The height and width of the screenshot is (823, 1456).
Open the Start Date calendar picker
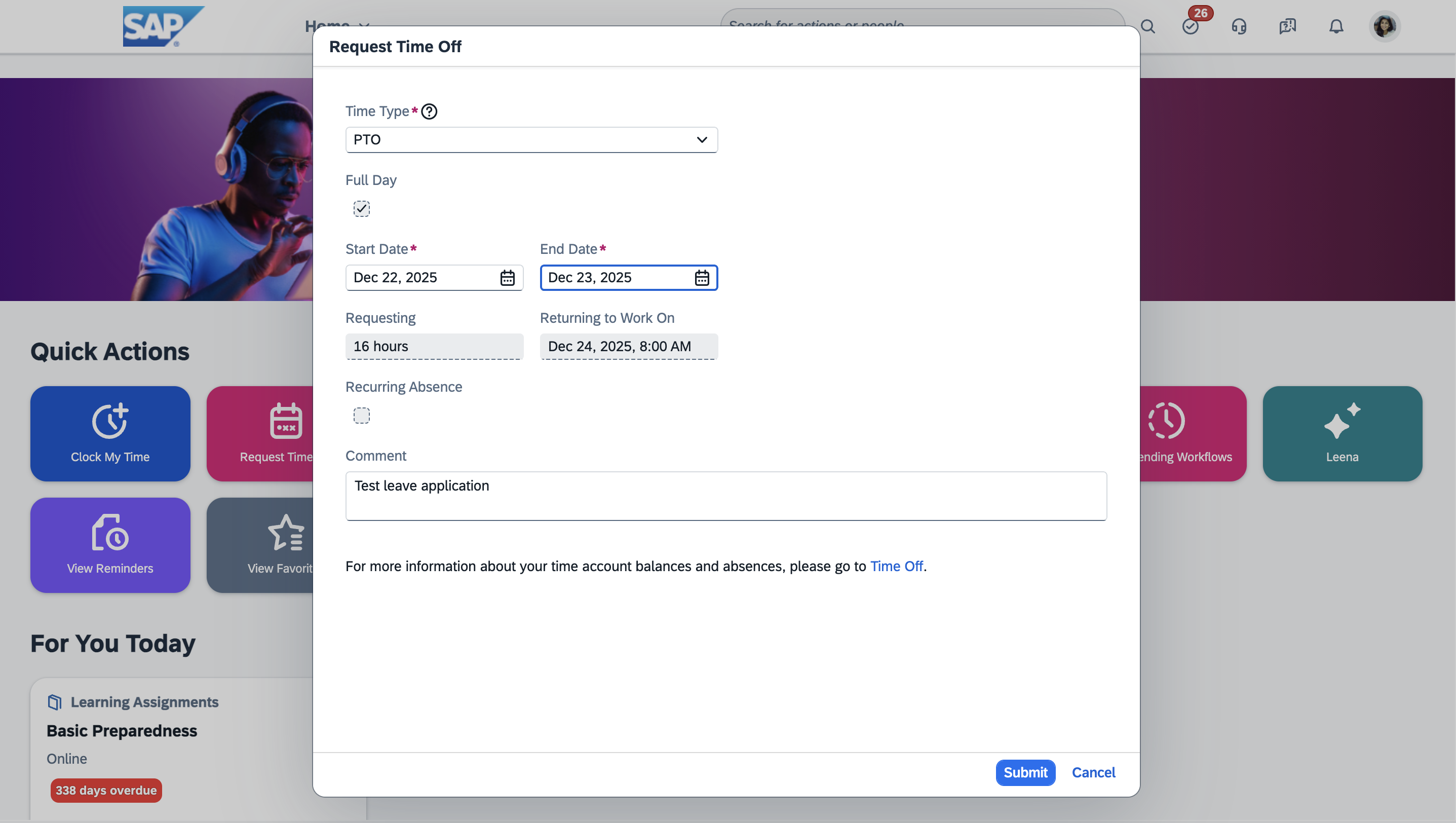pyautogui.click(x=507, y=278)
